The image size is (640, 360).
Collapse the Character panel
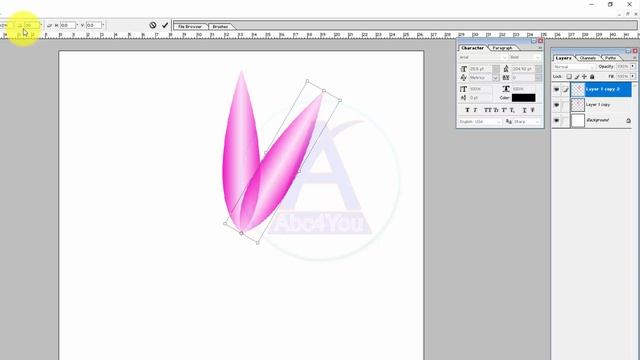coord(534,41)
